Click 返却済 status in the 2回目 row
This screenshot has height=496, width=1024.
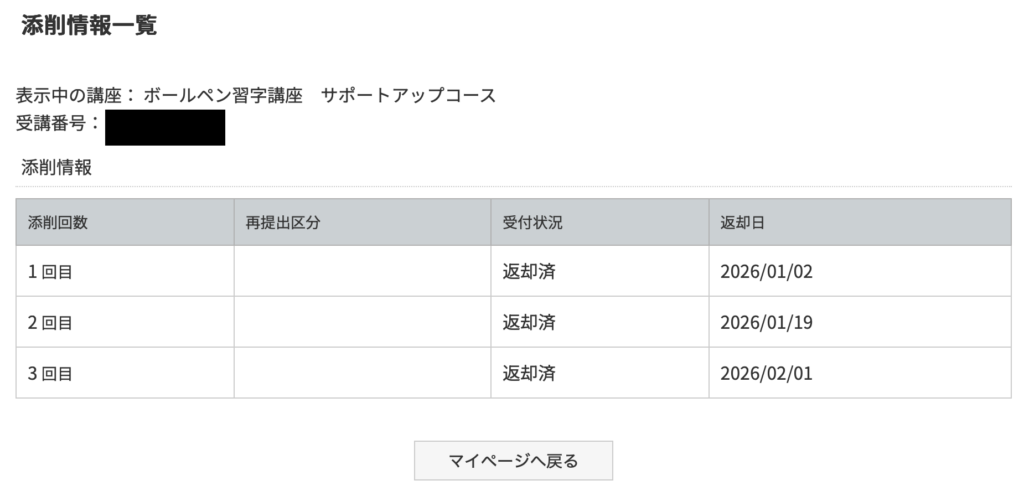(x=528, y=323)
